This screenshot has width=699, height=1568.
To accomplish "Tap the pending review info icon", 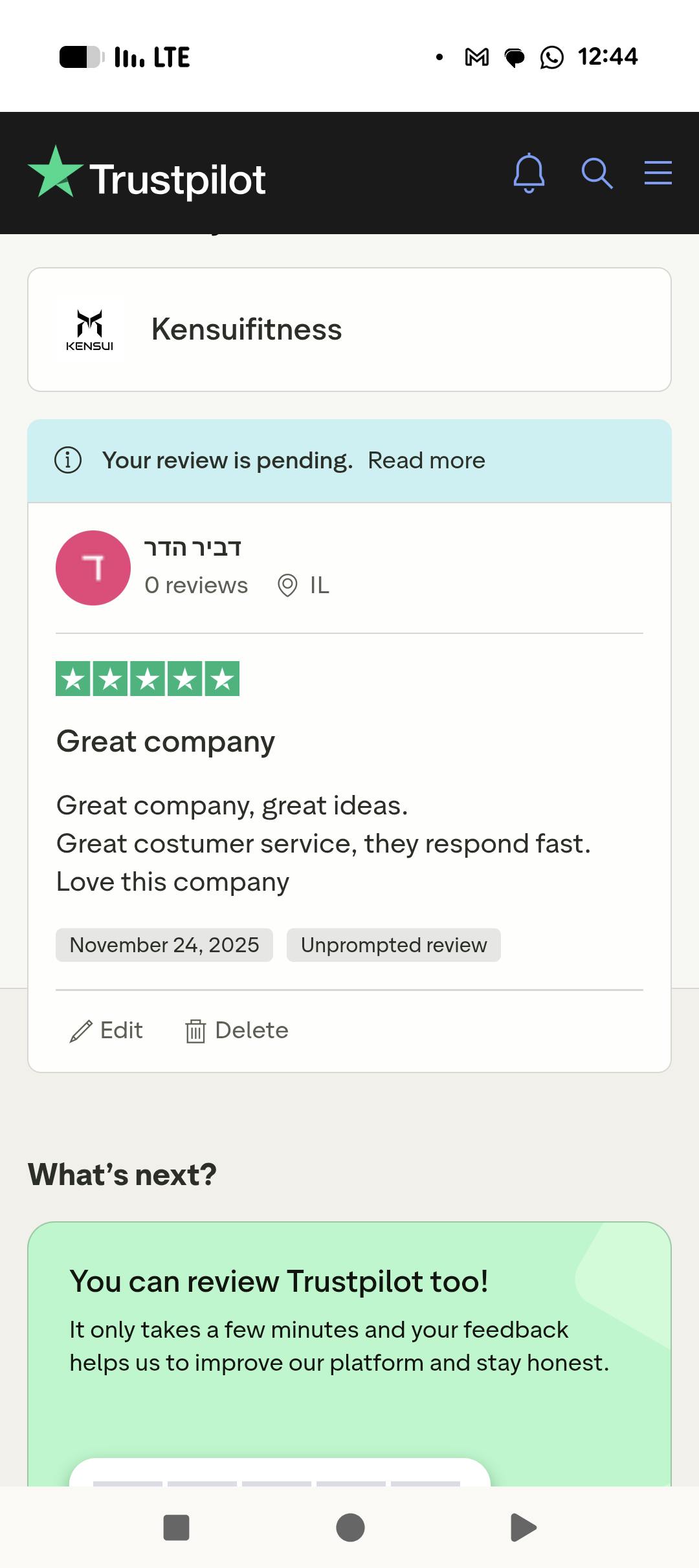I will 68,461.
